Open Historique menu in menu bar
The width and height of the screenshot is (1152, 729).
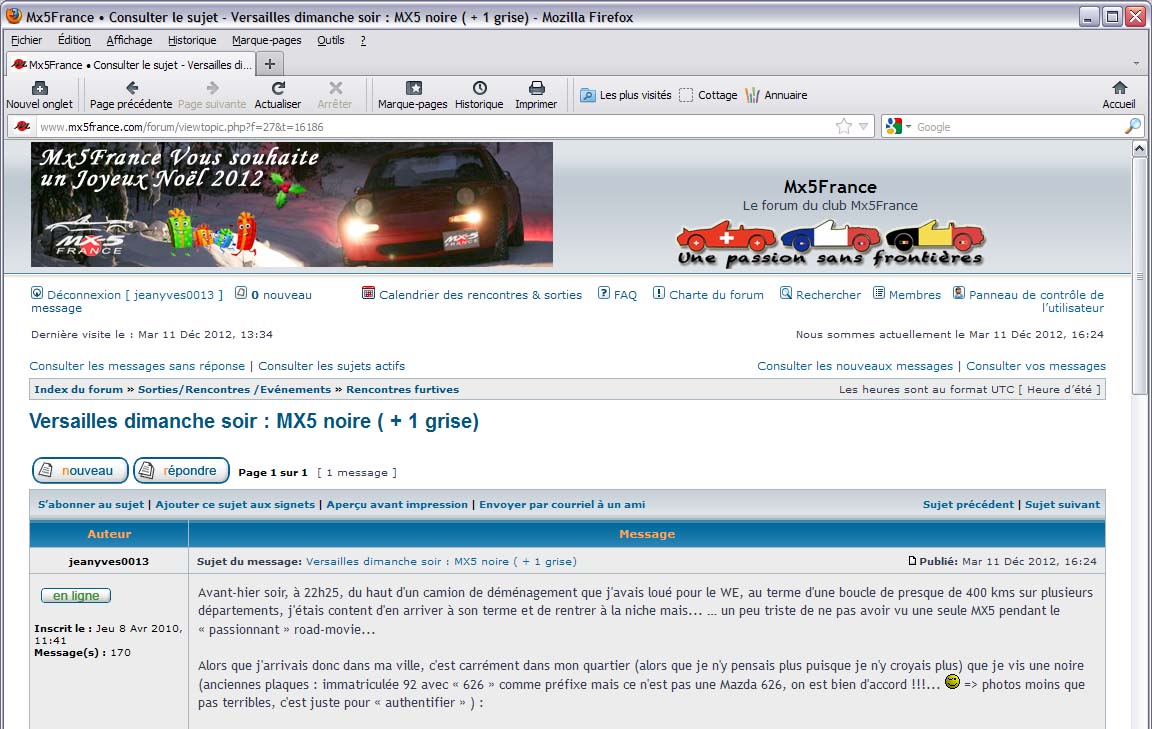pyautogui.click(x=192, y=40)
